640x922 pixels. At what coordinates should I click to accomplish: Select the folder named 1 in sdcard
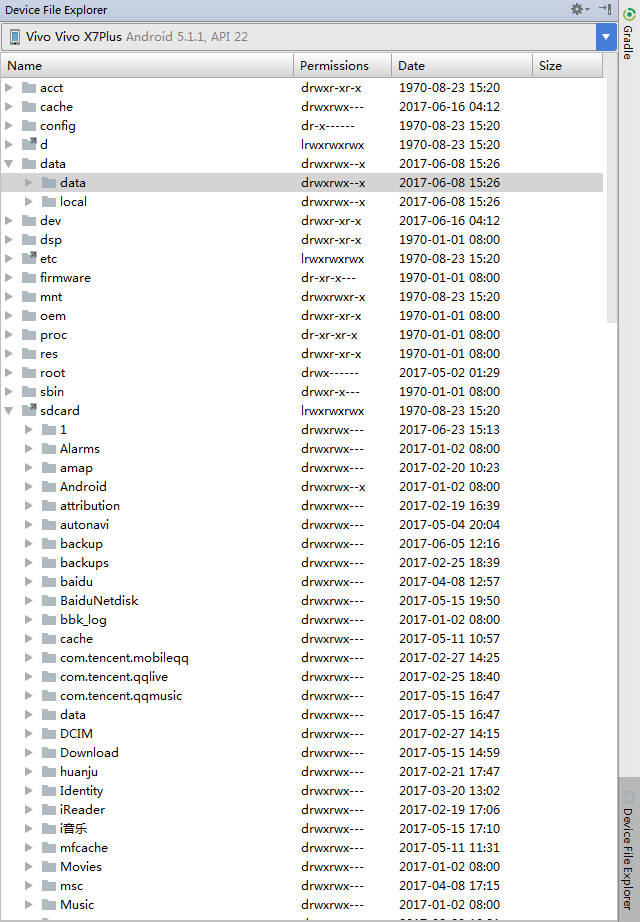(63, 430)
